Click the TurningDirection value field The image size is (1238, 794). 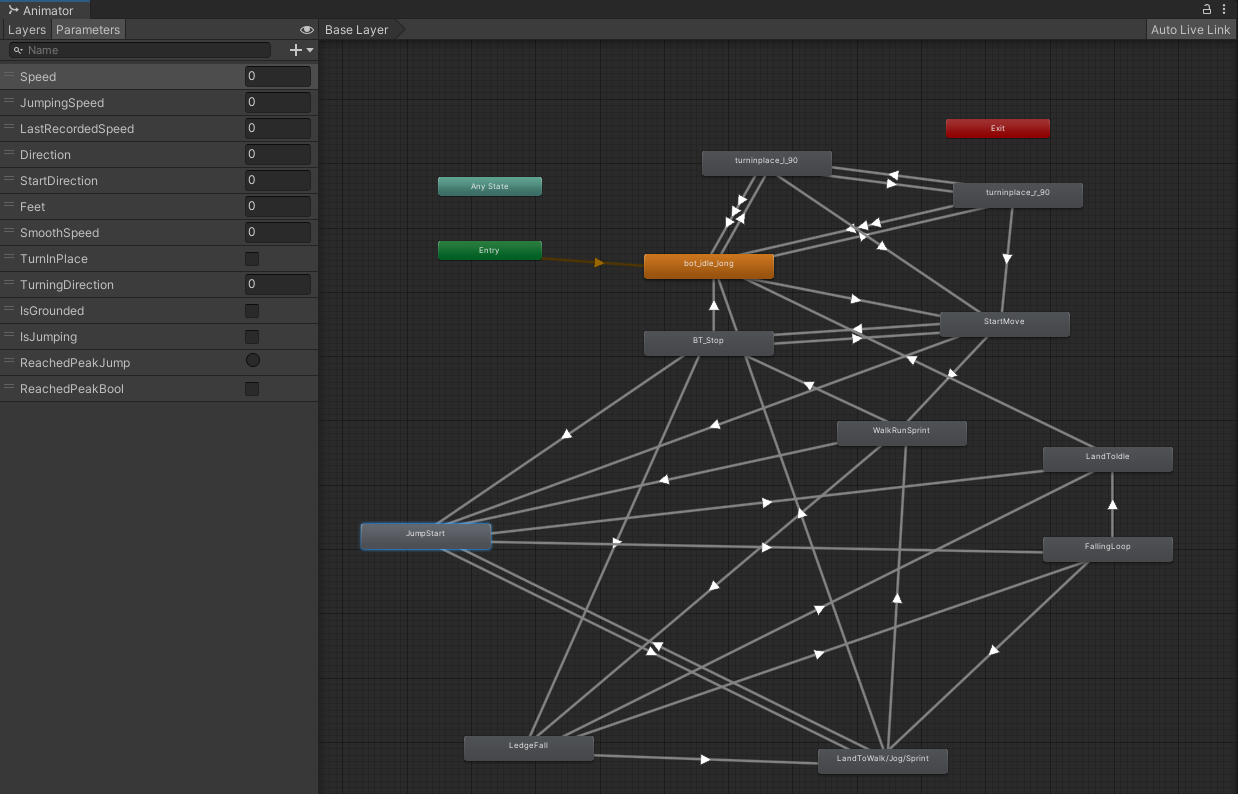278,284
